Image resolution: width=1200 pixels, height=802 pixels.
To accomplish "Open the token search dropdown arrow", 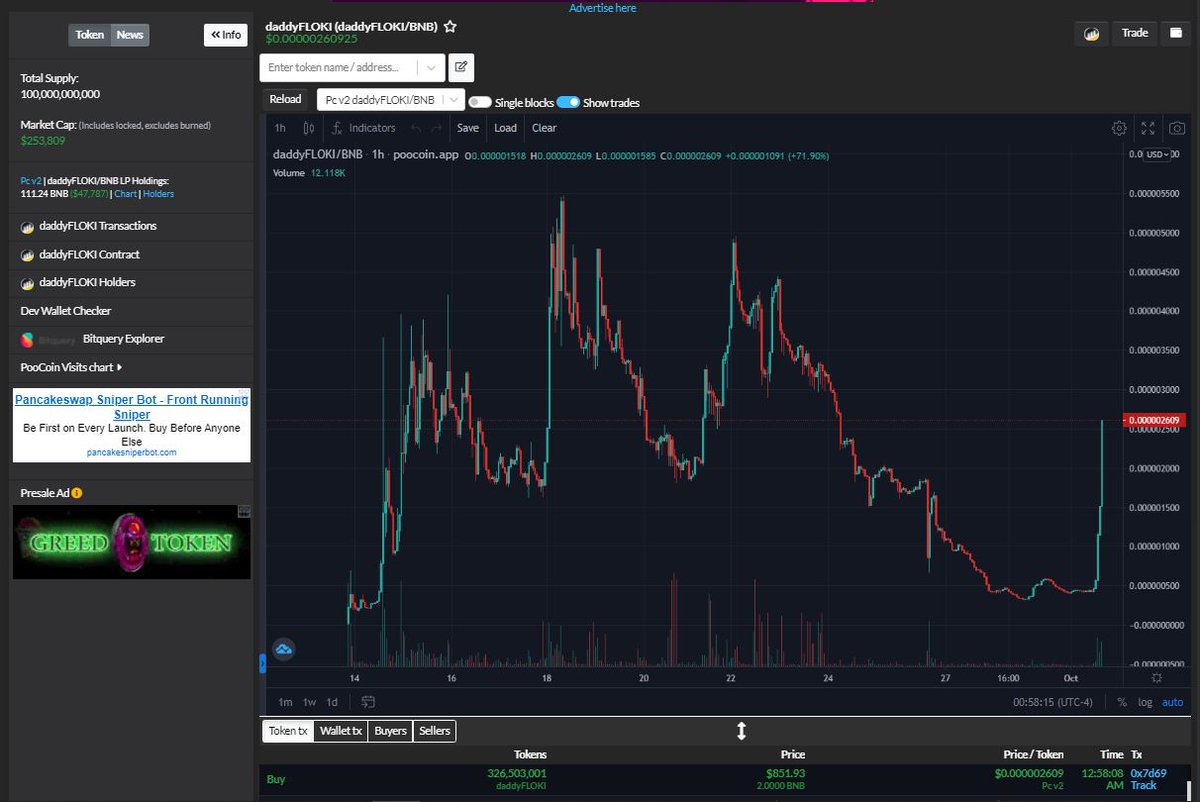I will pyautogui.click(x=430, y=67).
